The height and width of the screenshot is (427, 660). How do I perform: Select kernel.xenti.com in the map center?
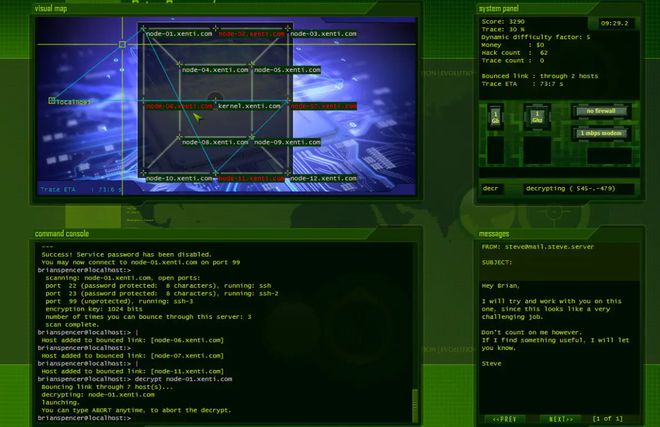click(248, 106)
